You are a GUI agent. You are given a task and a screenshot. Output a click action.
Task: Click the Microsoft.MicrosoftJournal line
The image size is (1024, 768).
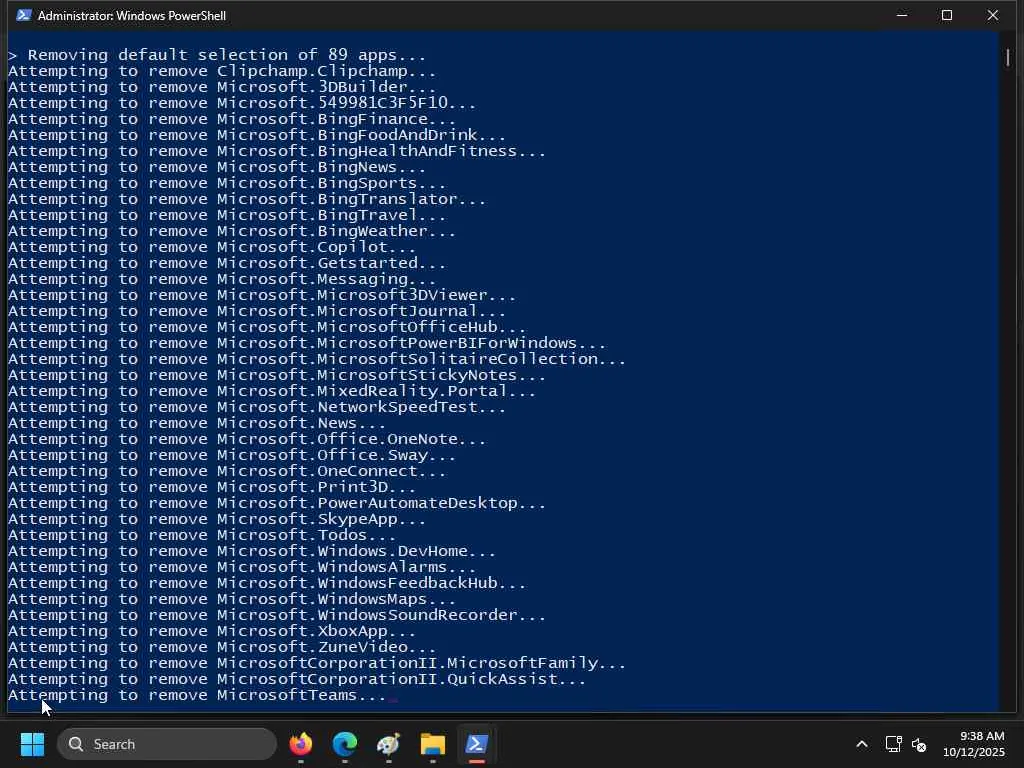pyautogui.click(x=257, y=311)
